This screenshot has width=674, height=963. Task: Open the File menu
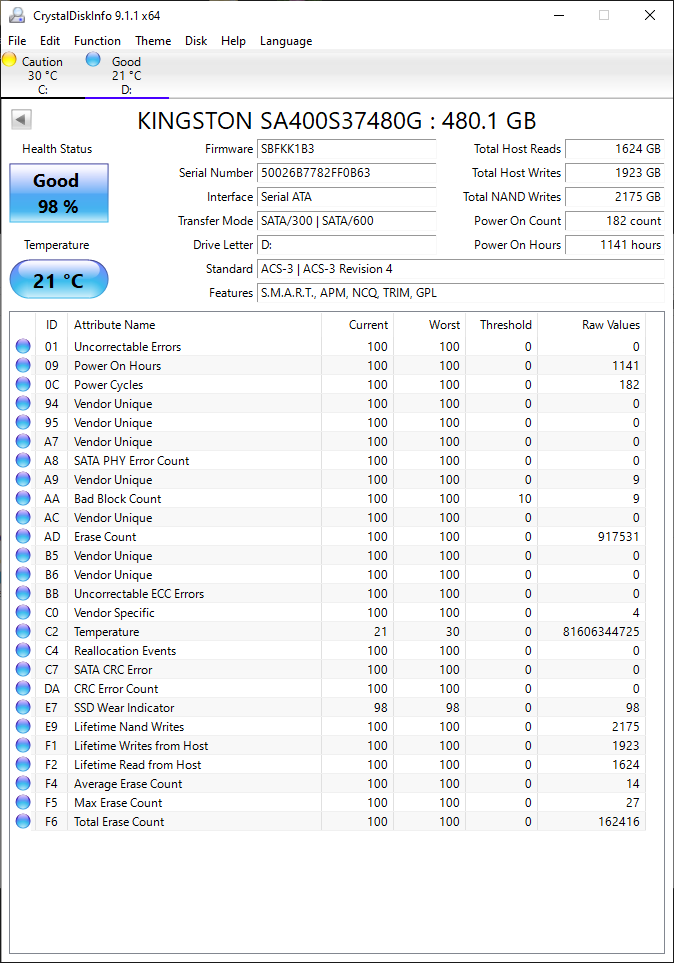17,41
